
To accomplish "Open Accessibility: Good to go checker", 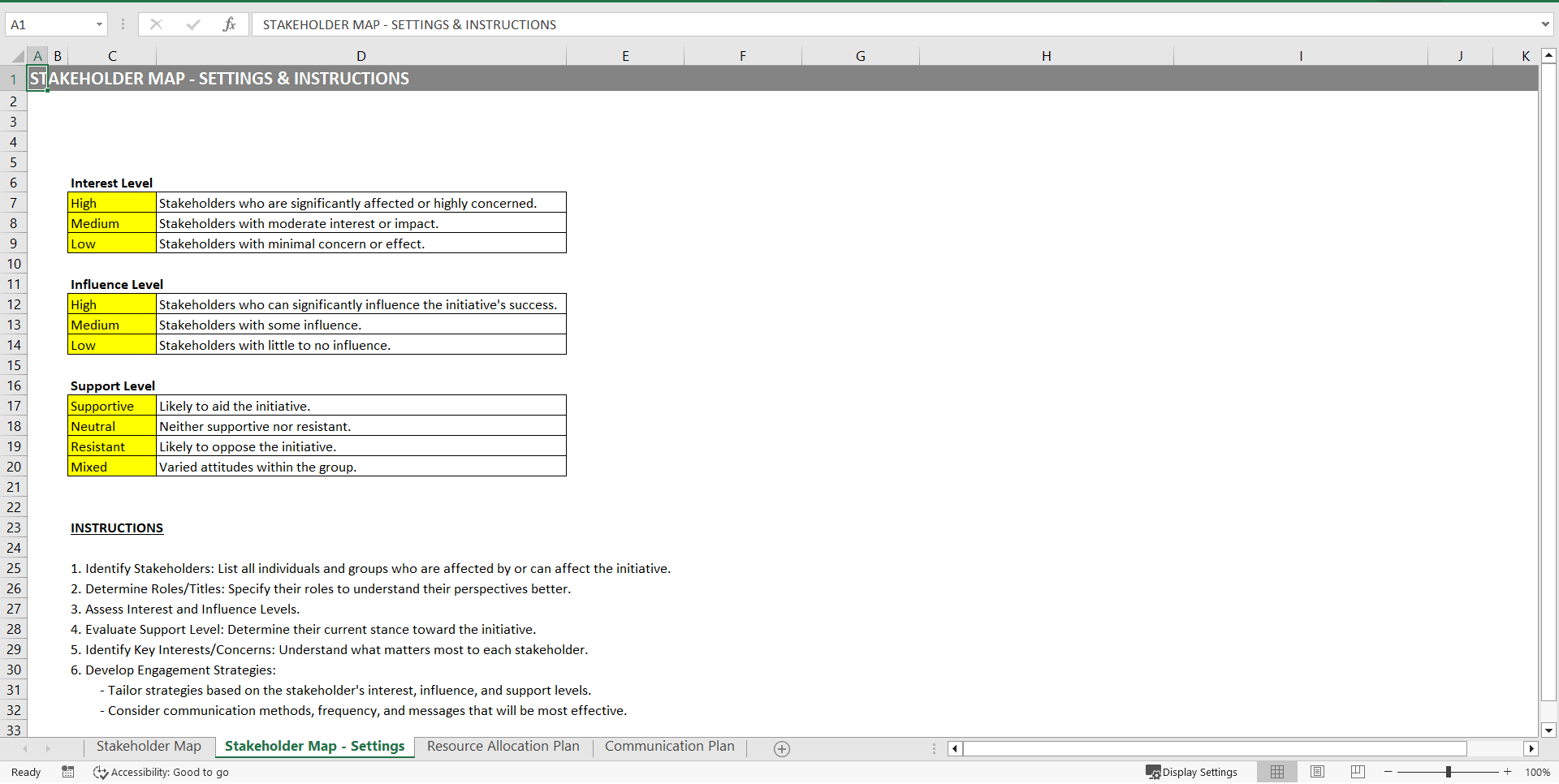I will click(161, 772).
